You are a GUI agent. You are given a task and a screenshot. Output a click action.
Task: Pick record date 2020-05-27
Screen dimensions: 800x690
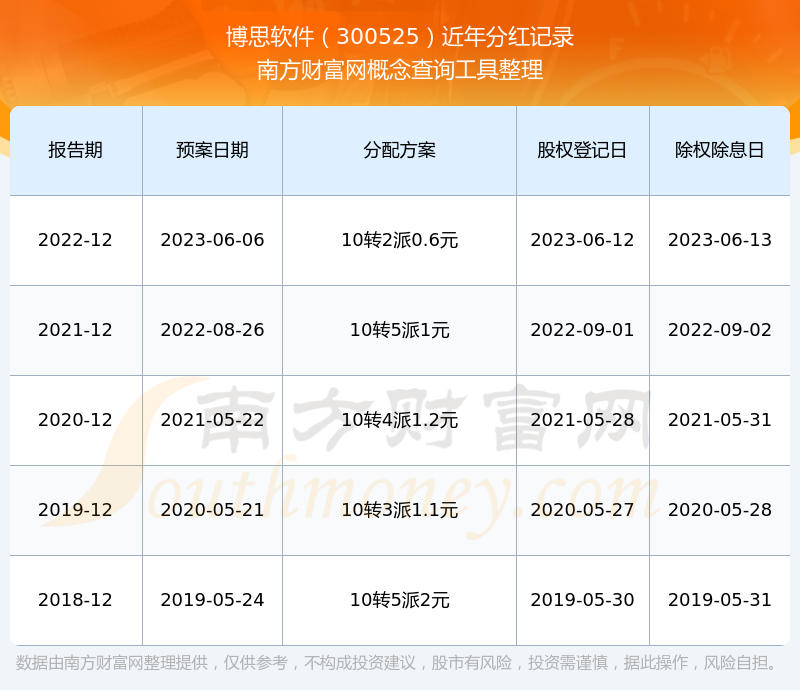click(x=582, y=509)
